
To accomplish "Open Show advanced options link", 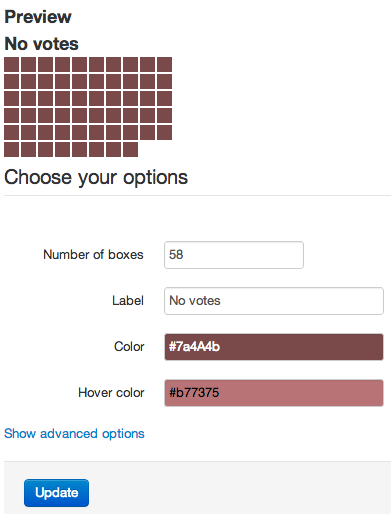I will 74,434.
